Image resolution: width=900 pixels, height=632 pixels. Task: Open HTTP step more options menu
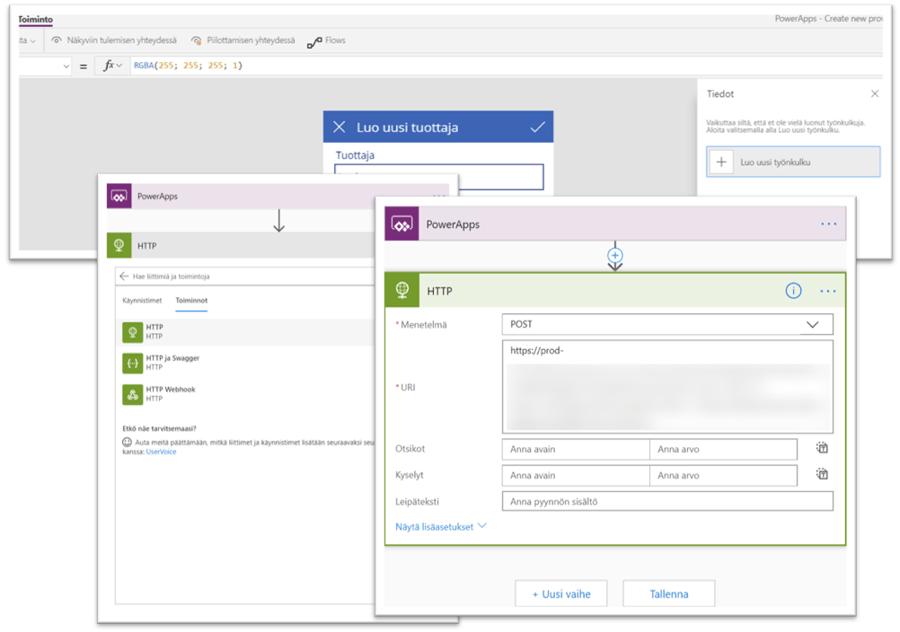coord(828,291)
